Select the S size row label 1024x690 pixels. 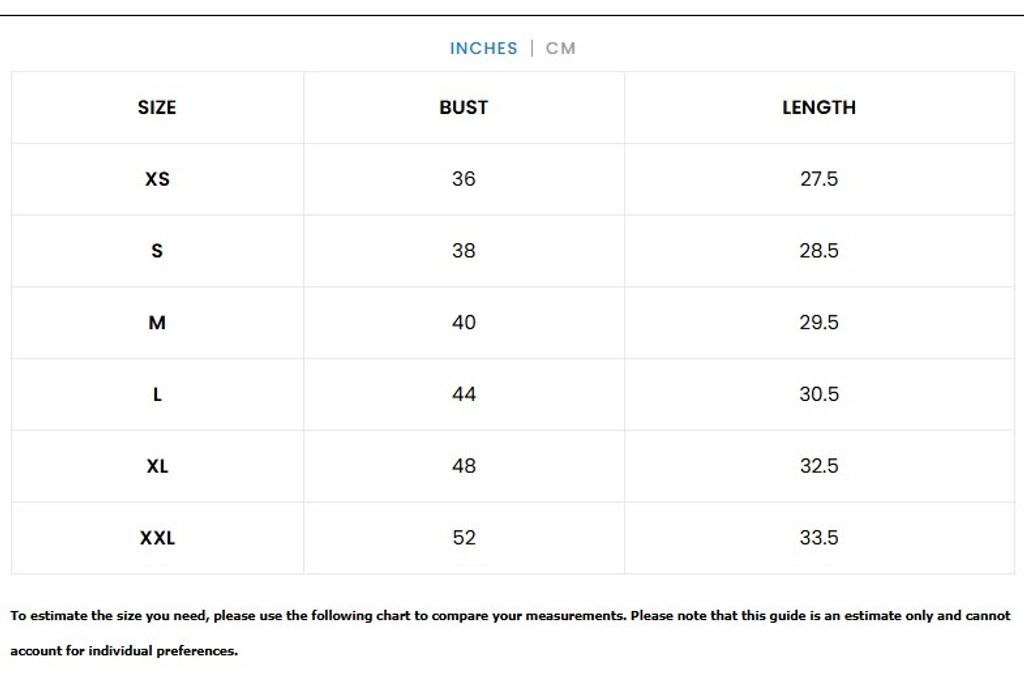click(157, 251)
